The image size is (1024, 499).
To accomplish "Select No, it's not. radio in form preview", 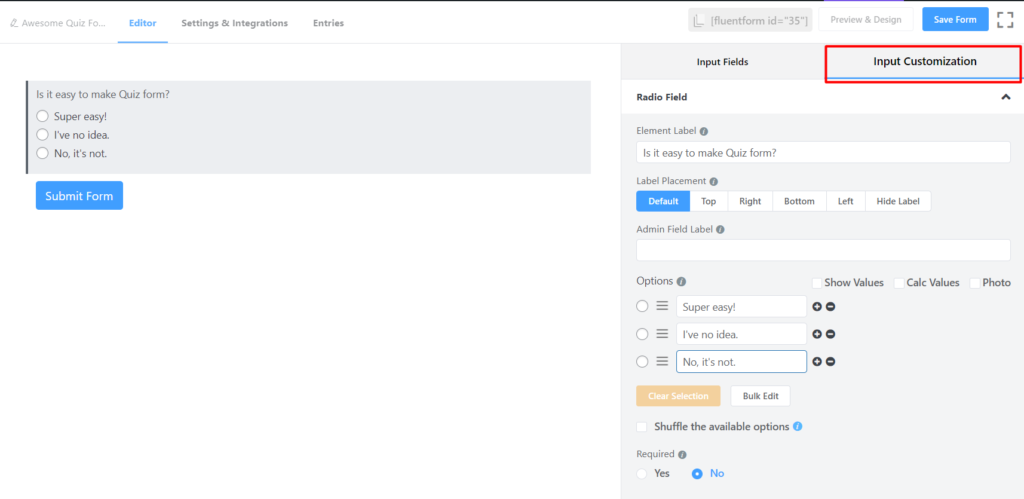I will click(42, 153).
